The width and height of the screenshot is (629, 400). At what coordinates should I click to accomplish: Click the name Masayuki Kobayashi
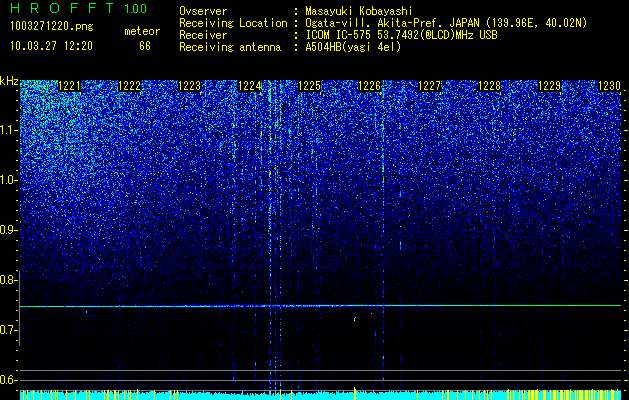point(359,11)
